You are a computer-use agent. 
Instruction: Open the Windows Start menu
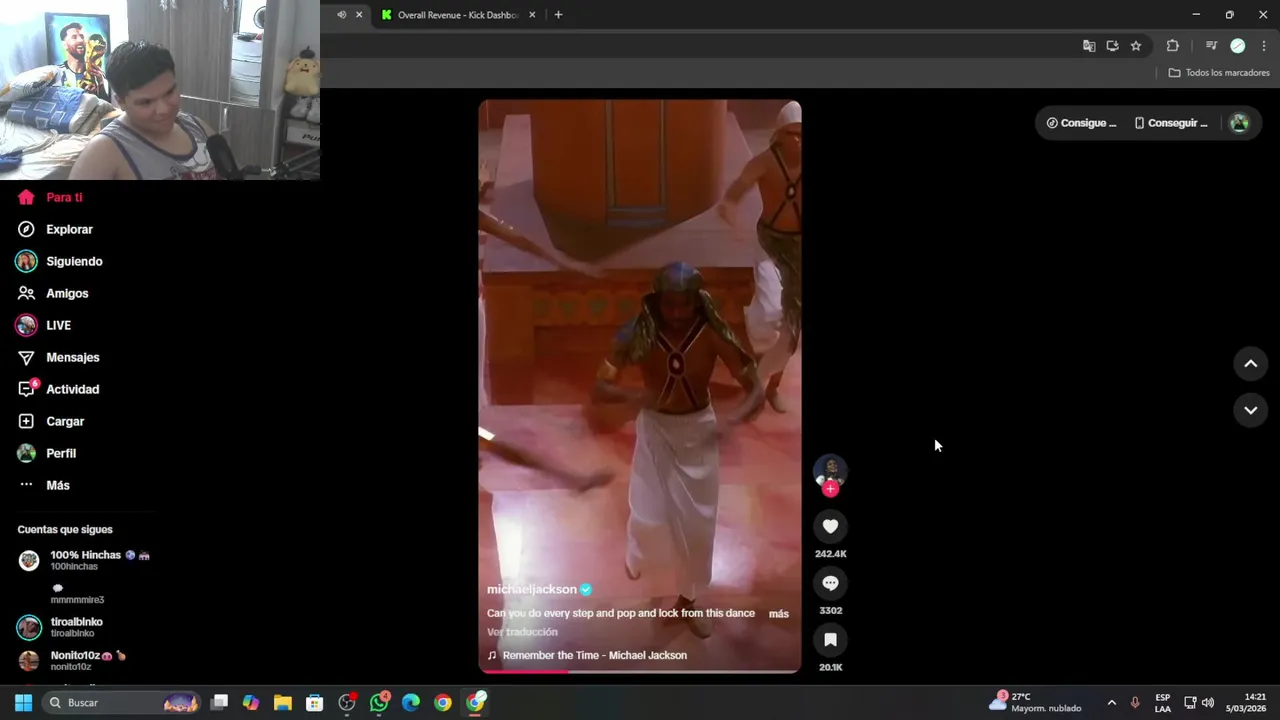24,703
